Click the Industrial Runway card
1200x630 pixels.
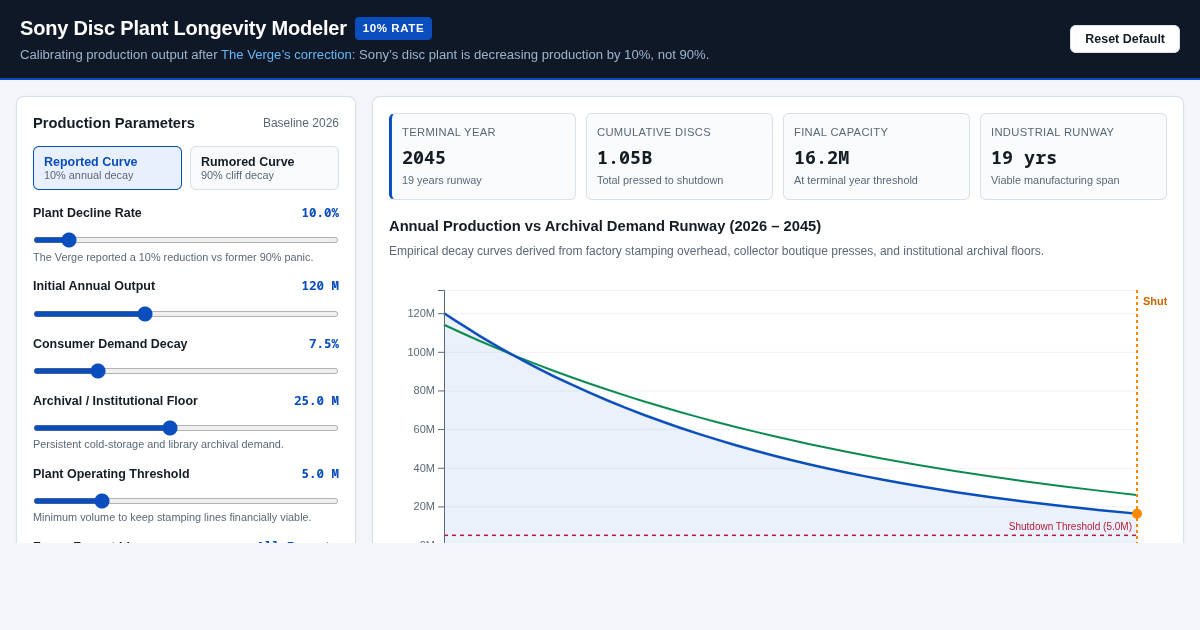(x=1073, y=156)
